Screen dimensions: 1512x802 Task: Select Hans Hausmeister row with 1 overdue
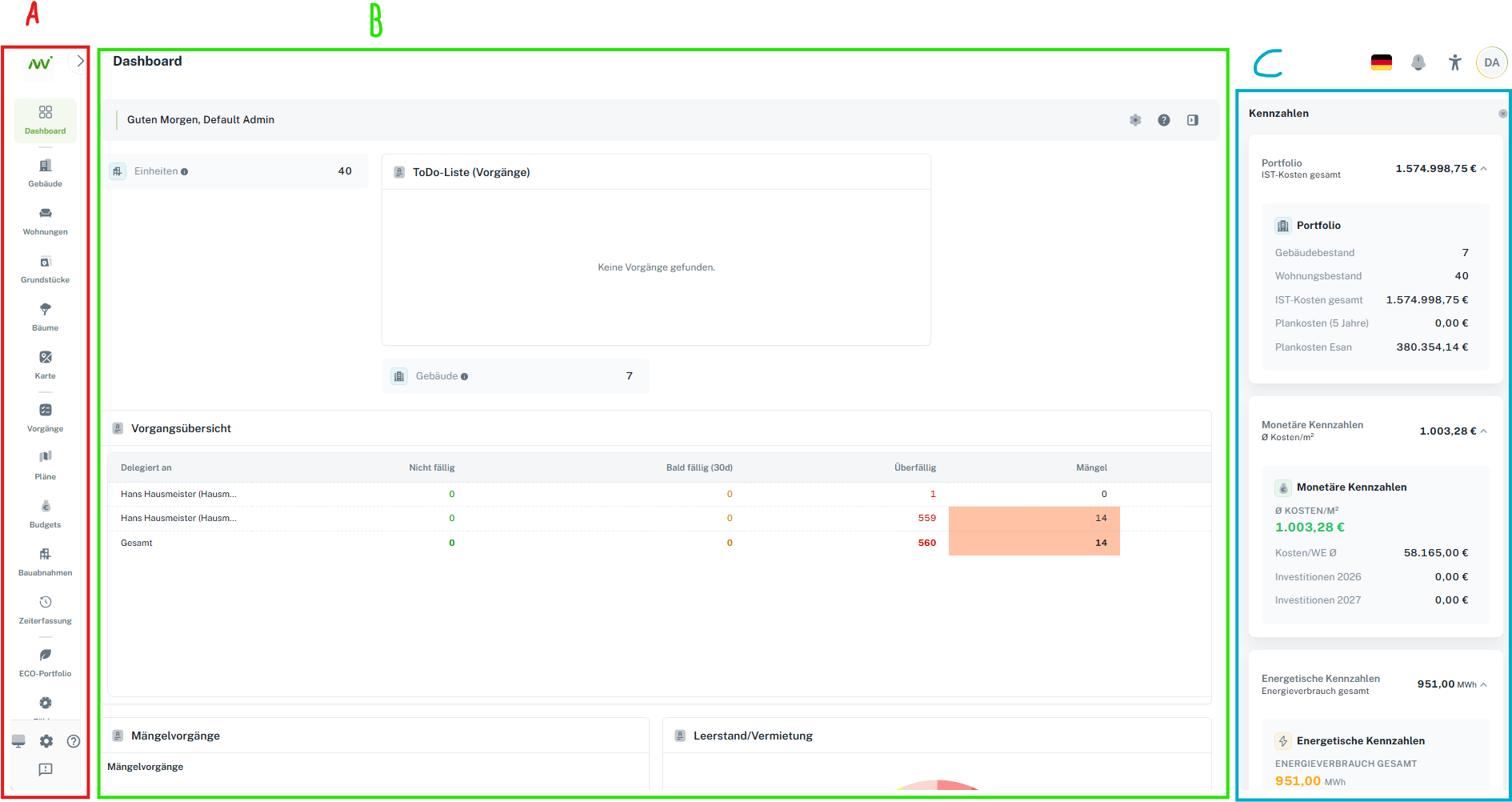point(659,495)
